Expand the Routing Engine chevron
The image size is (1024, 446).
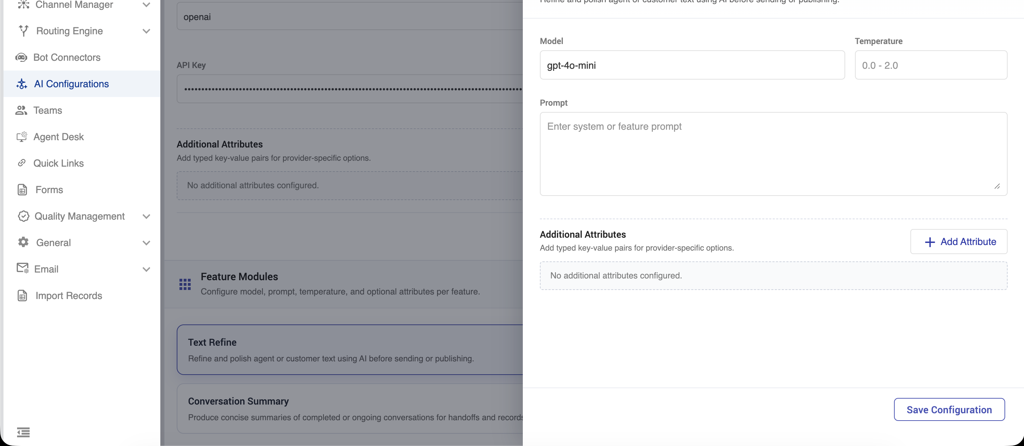click(x=146, y=31)
